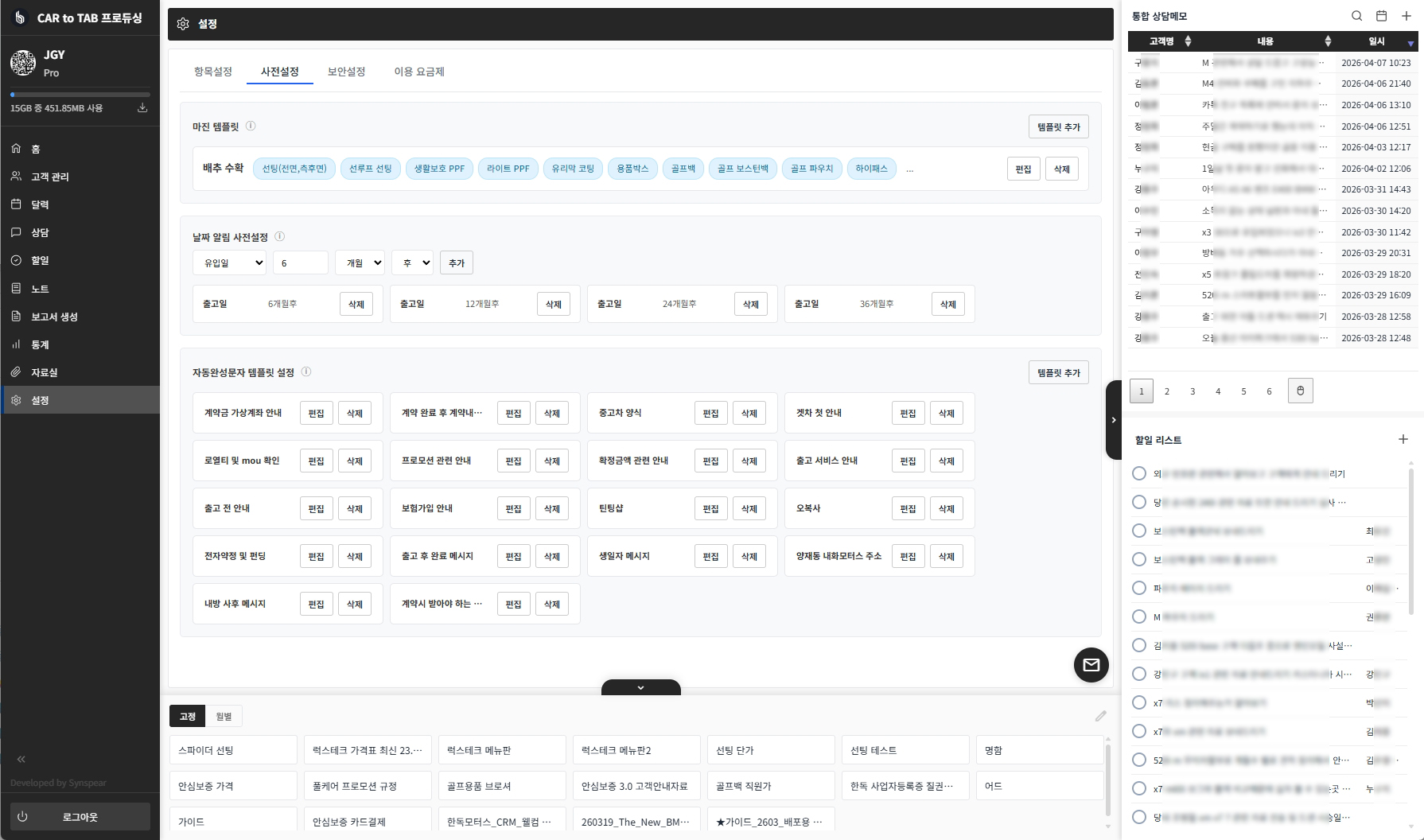This screenshot has height=840, width=1424.
Task: Collapse the right panel with arrow handle
Action: 1113,420
